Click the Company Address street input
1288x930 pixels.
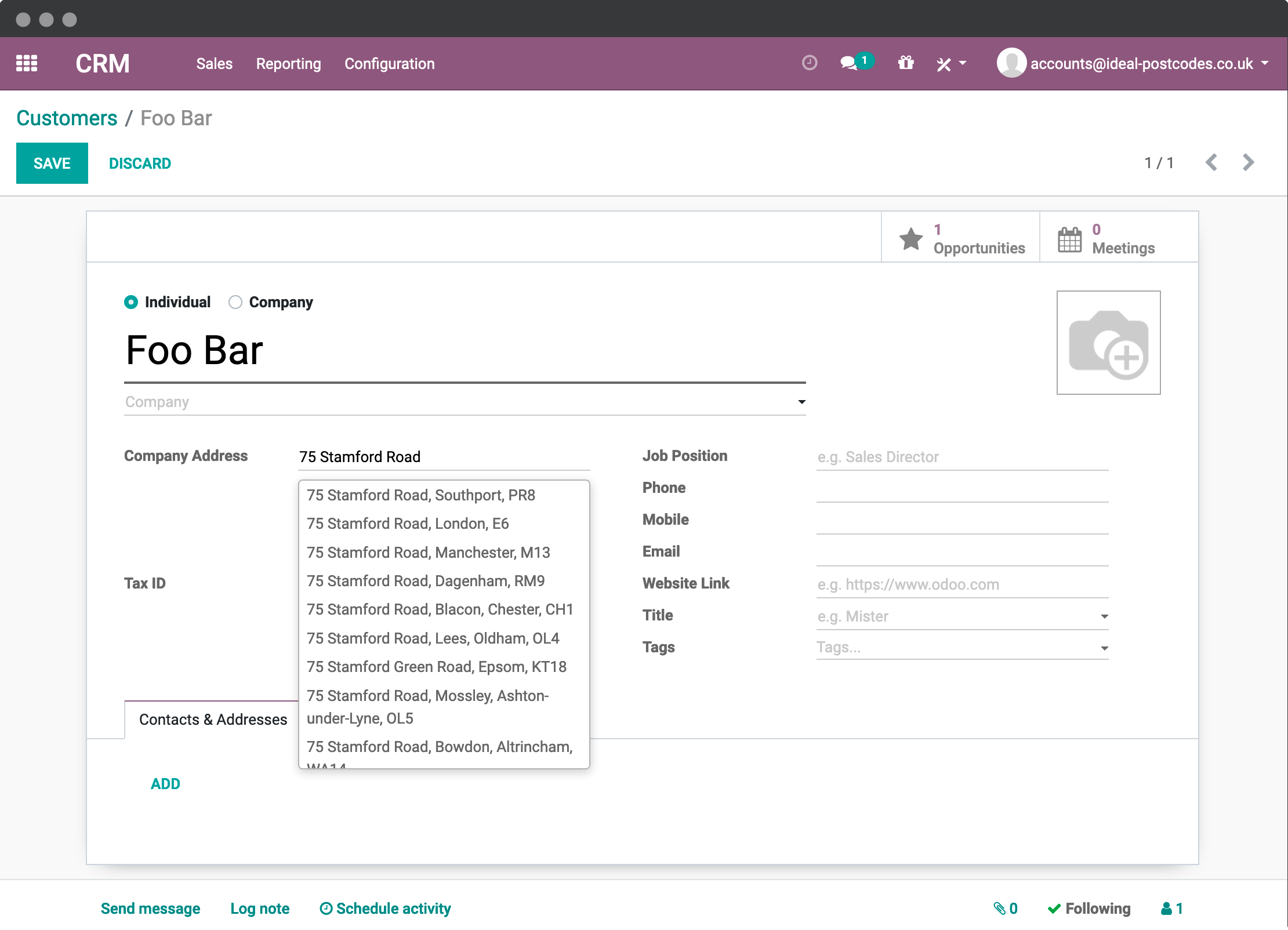pyautogui.click(x=444, y=457)
